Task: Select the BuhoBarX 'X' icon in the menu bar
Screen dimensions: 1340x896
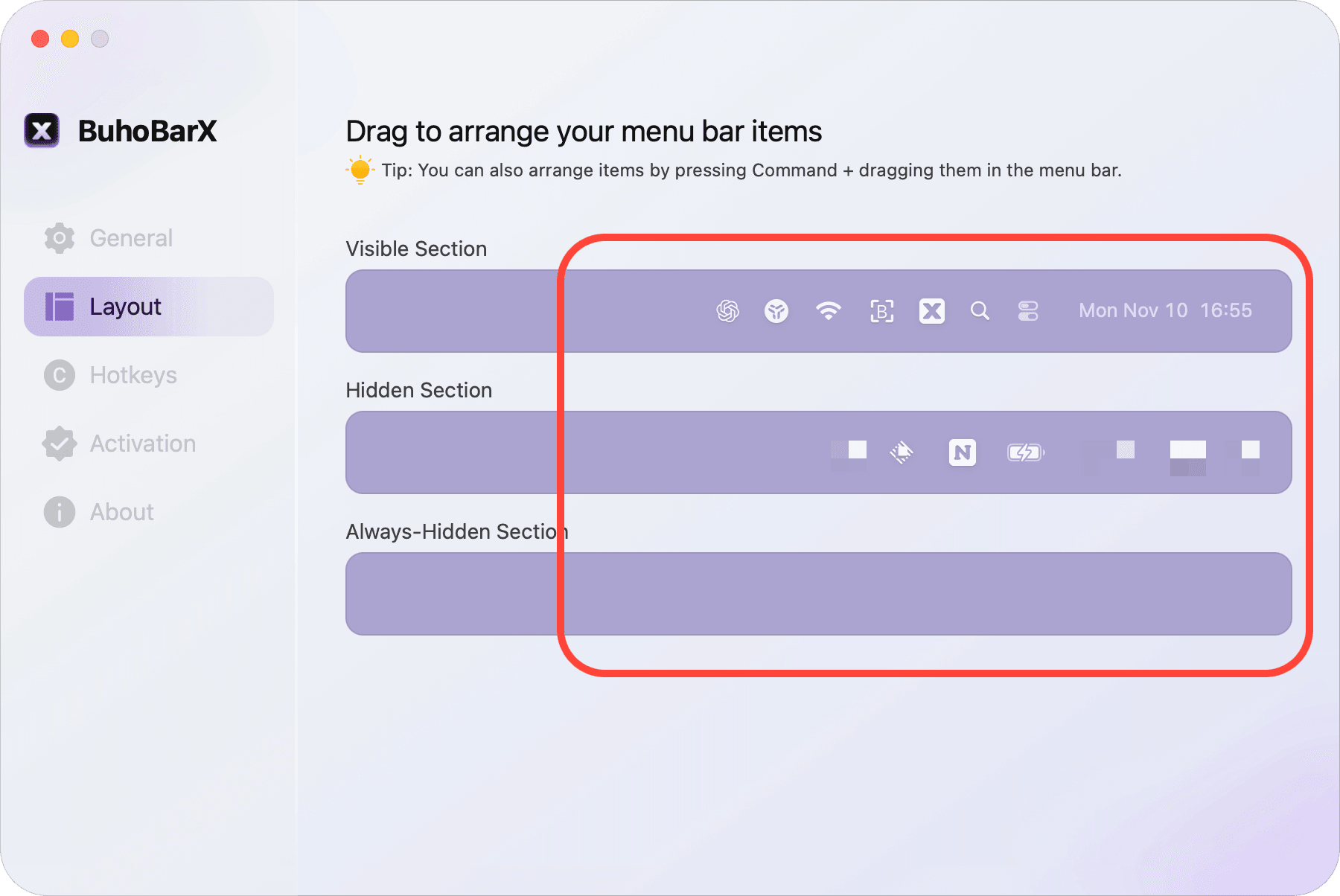Action: pyautogui.click(x=931, y=311)
